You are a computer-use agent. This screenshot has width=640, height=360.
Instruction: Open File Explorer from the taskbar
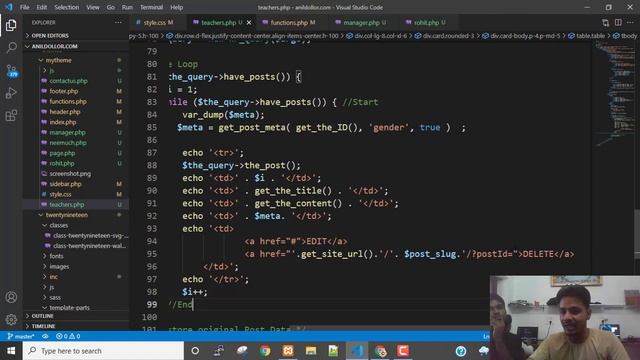311,351
